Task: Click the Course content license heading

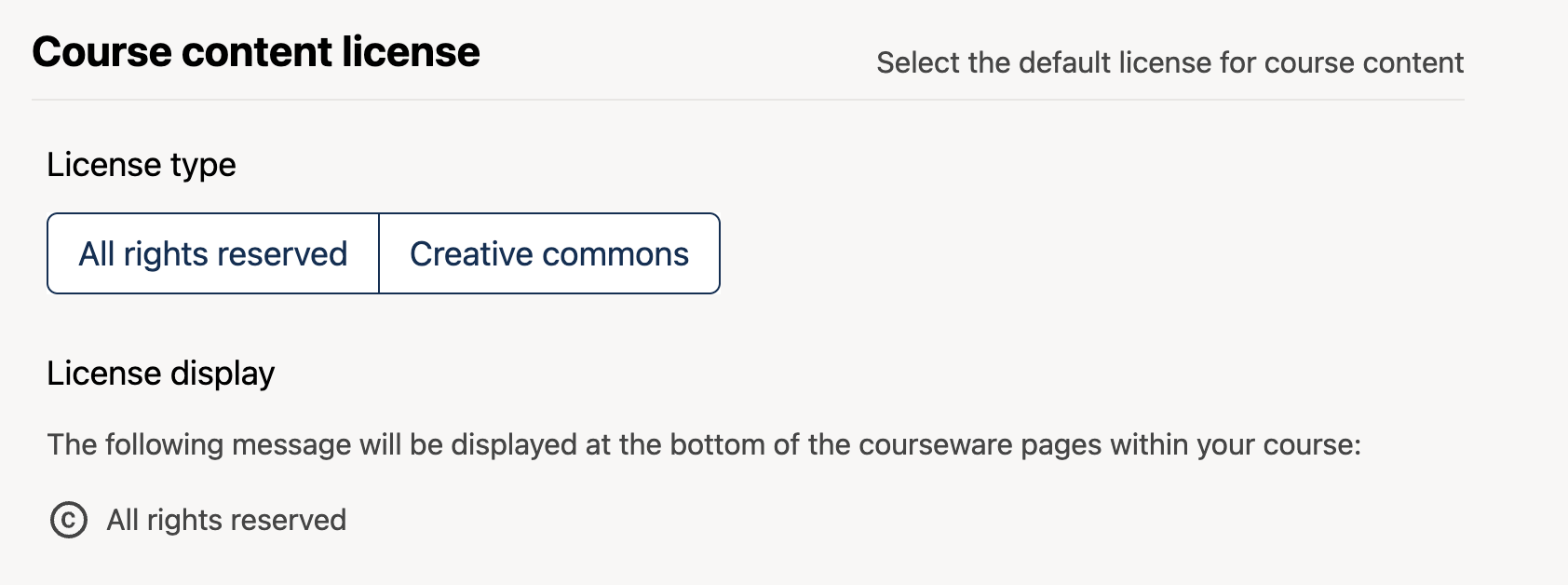Action: coord(256,52)
